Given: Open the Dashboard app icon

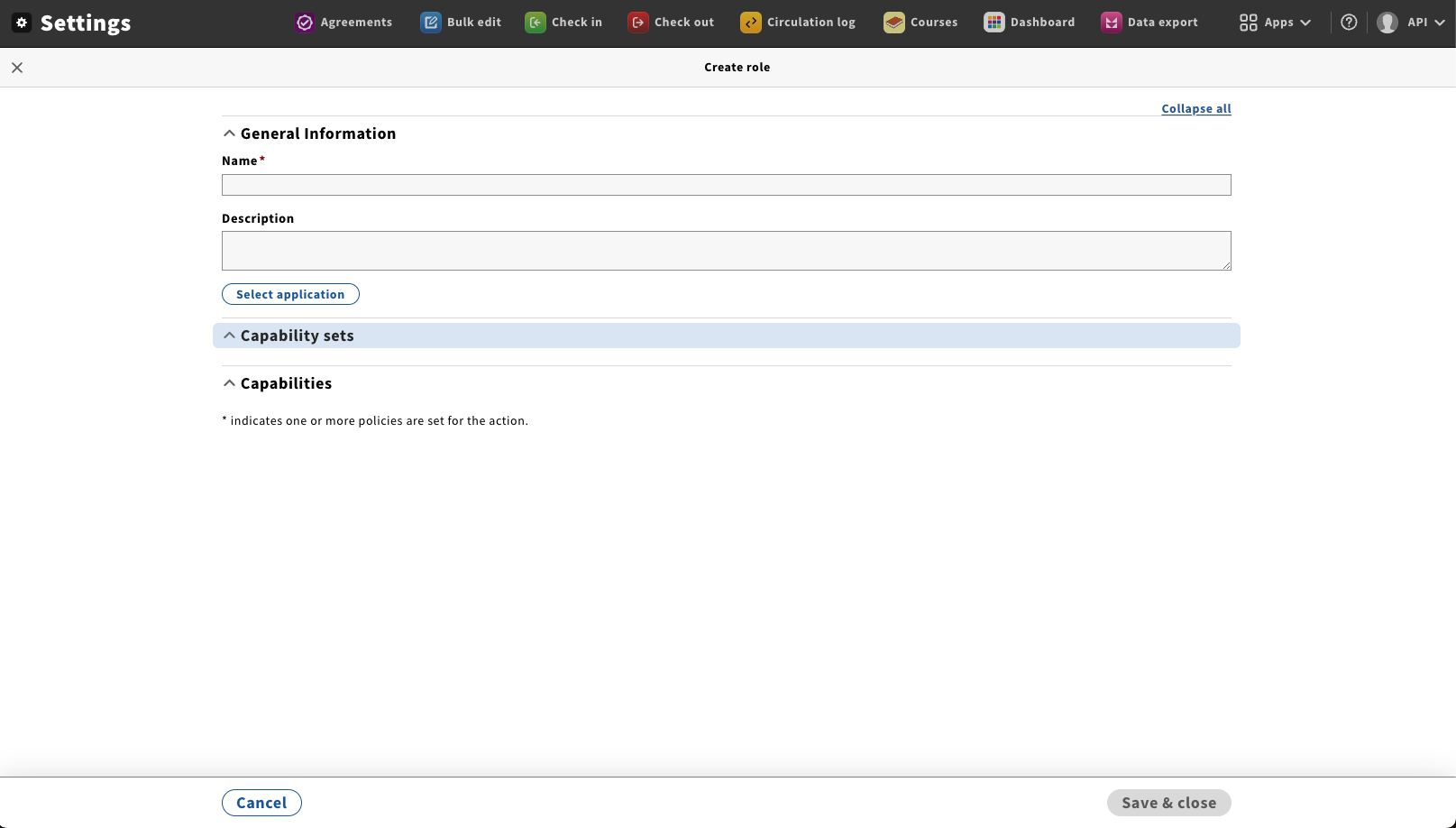Looking at the screenshot, I should (x=994, y=23).
